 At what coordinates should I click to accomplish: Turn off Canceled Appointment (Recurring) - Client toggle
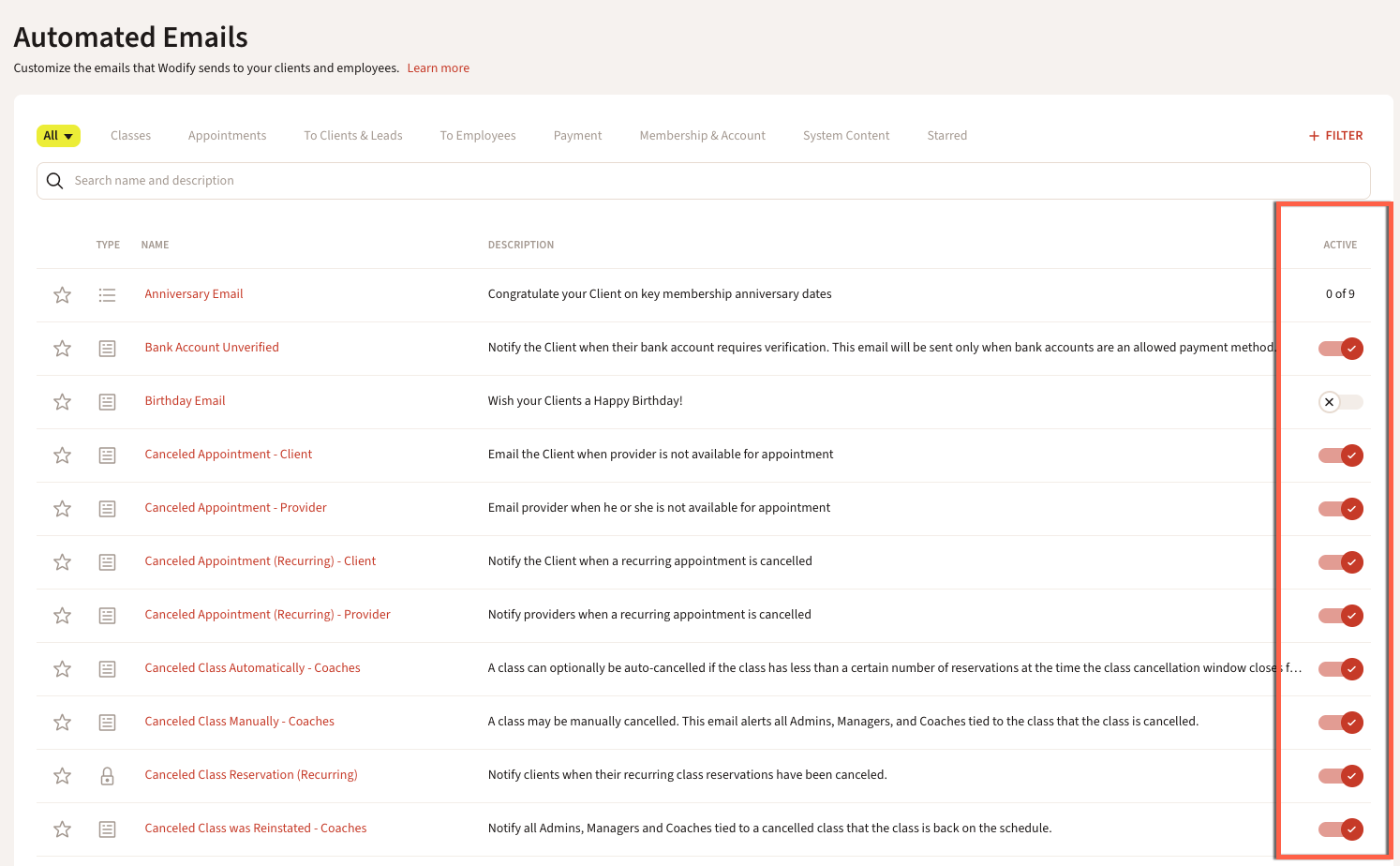click(1340, 562)
